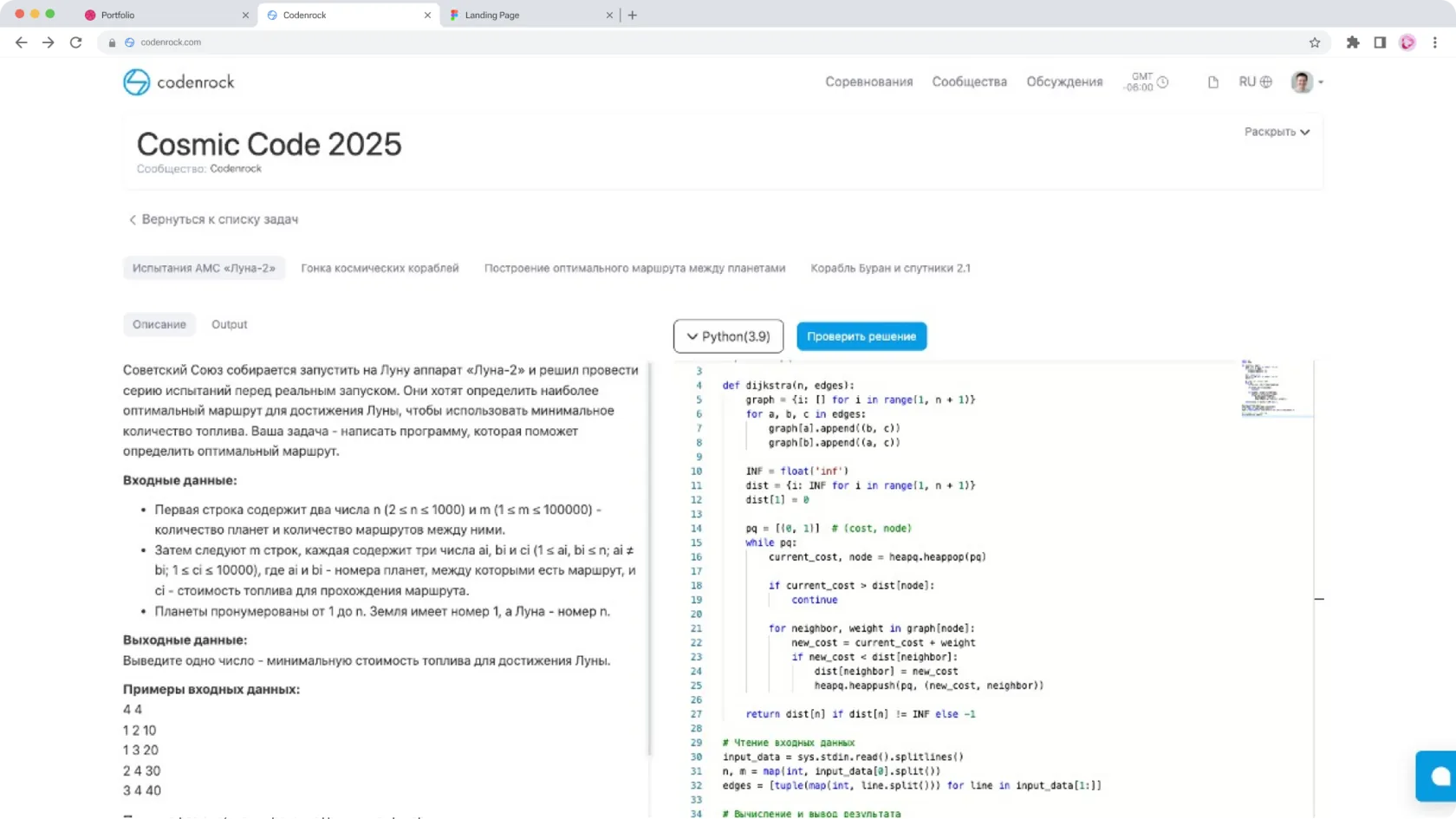Open the user avatar account menu
Viewport: 1456px width, 819px height.
click(1307, 82)
